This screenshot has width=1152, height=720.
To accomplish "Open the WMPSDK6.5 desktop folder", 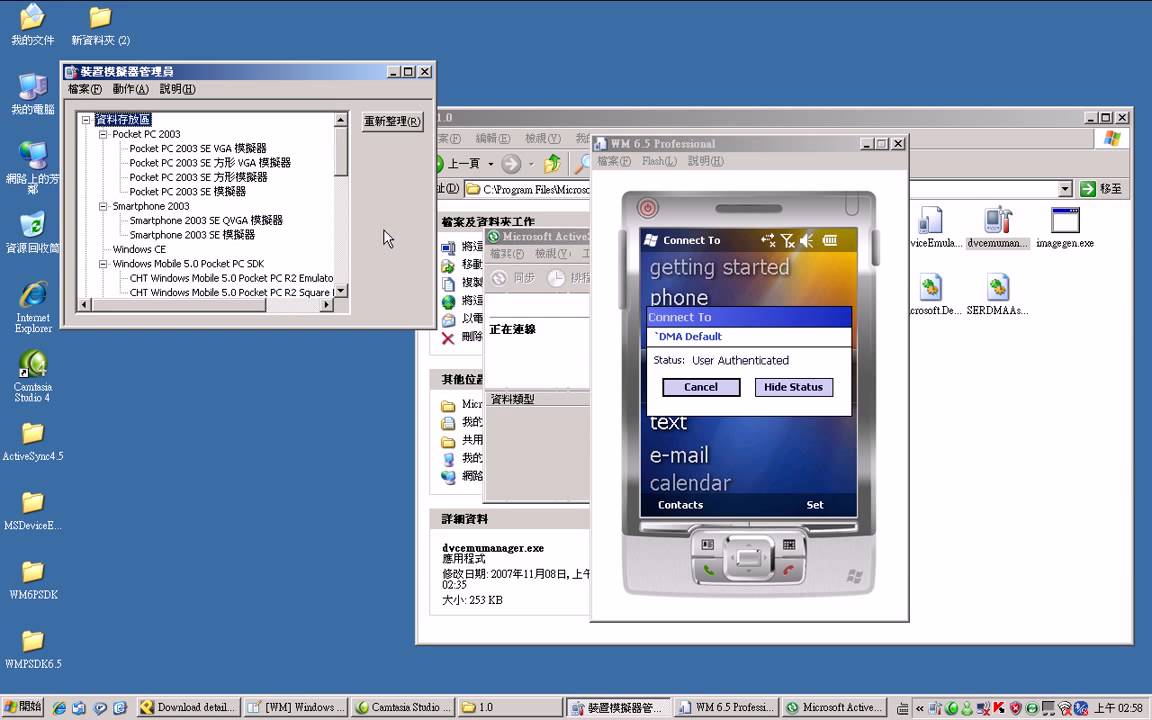I will click(32, 648).
